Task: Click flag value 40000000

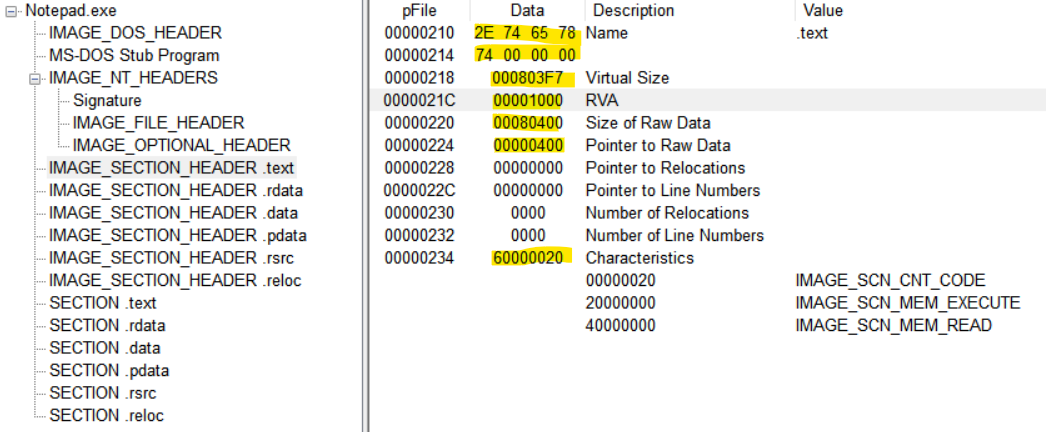Action: point(620,325)
